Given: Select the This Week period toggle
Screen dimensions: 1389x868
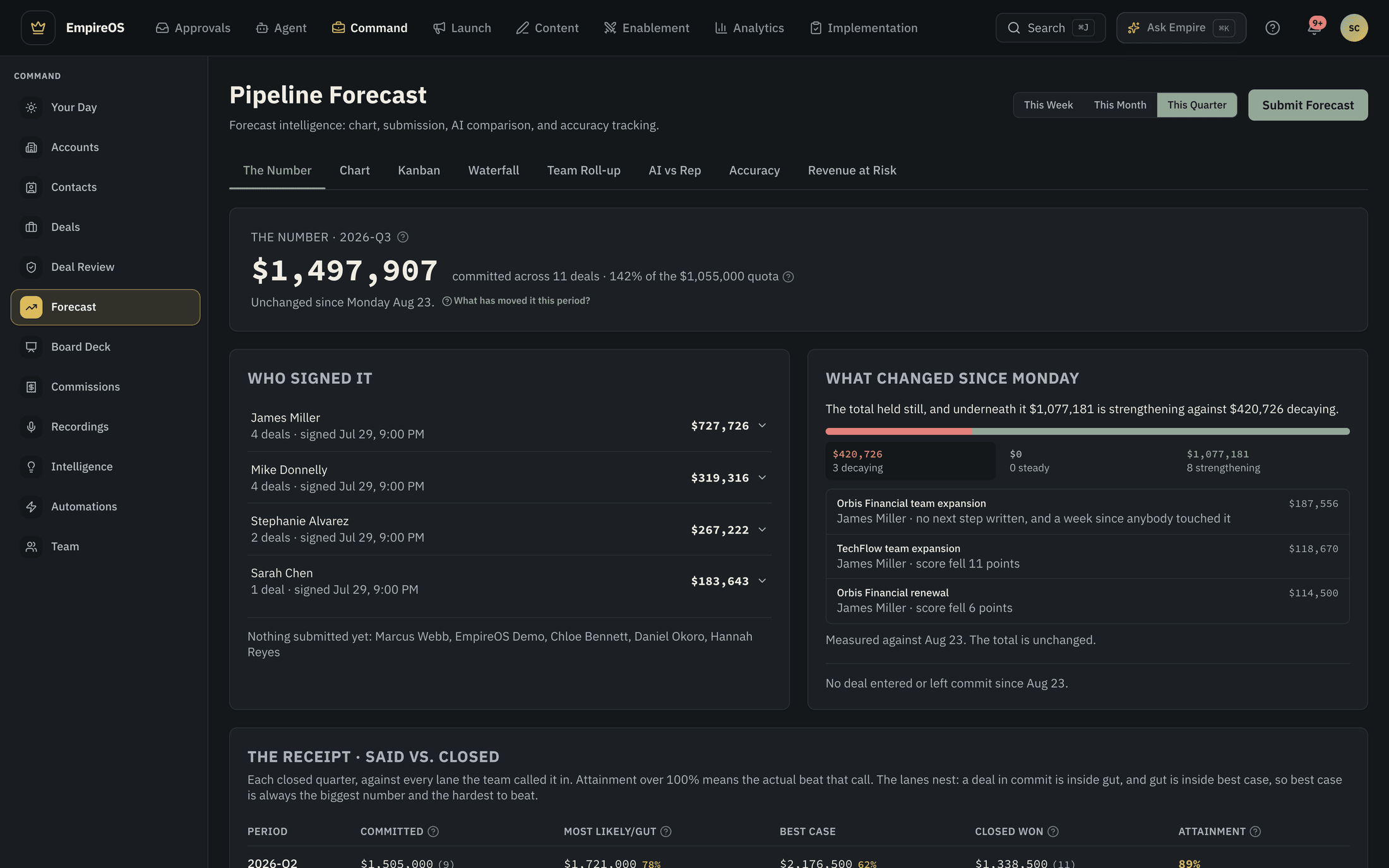Looking at the screenshot, I should [x=1048, y=105].
